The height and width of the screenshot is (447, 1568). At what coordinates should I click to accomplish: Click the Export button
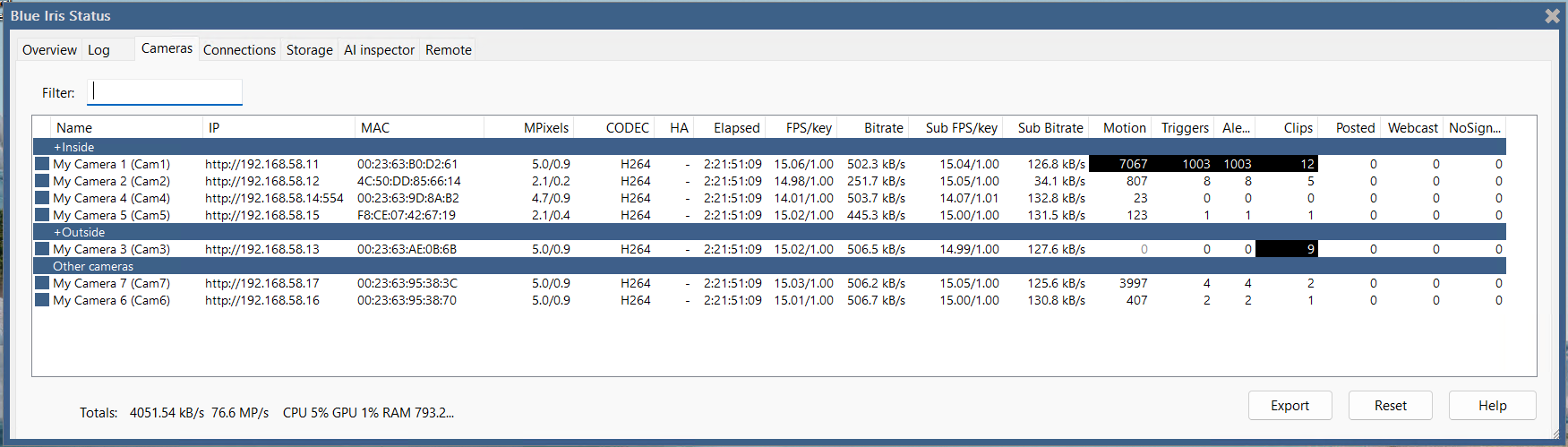(1290, 406)
